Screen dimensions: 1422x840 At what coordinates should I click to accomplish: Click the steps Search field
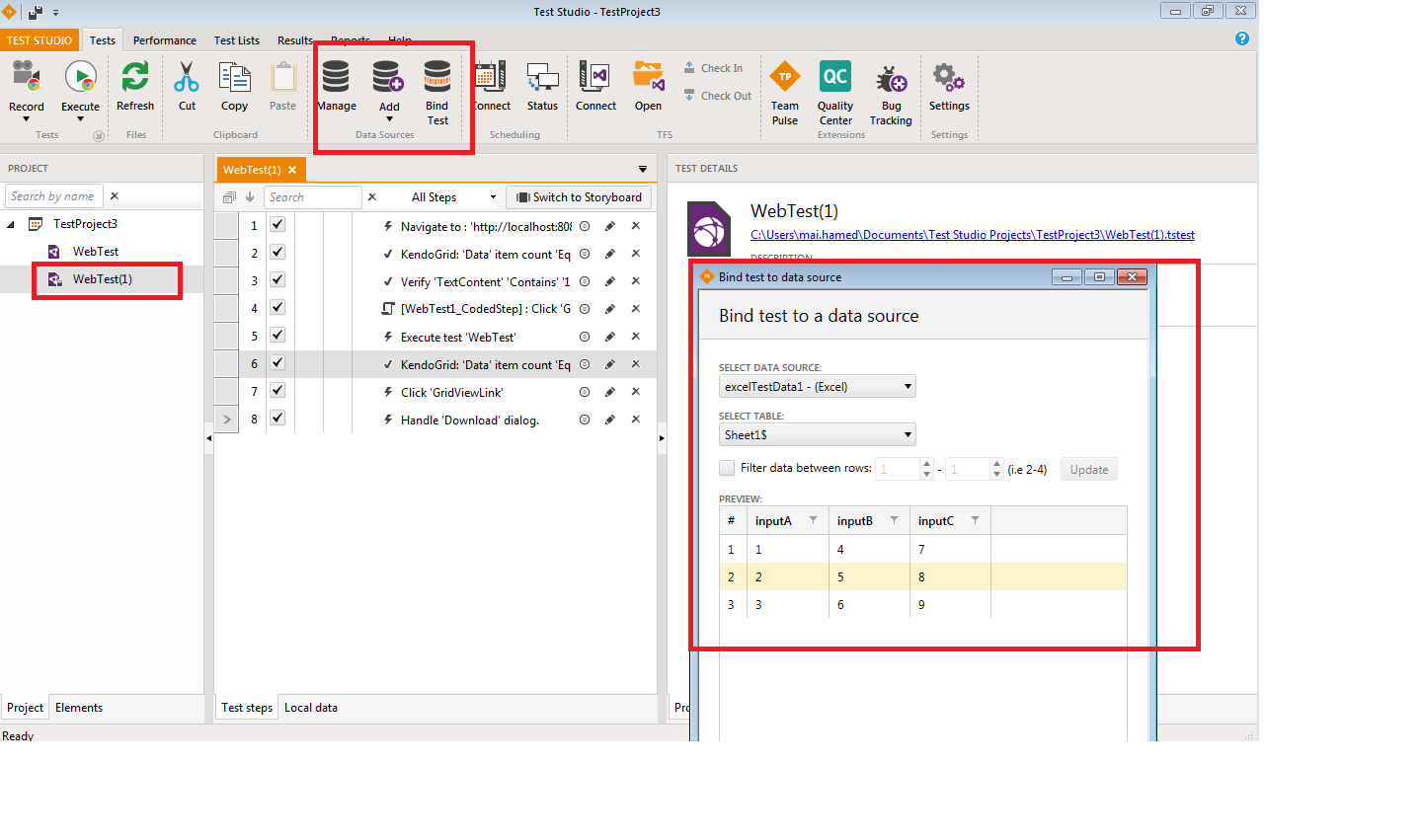[x=313, y=197]
